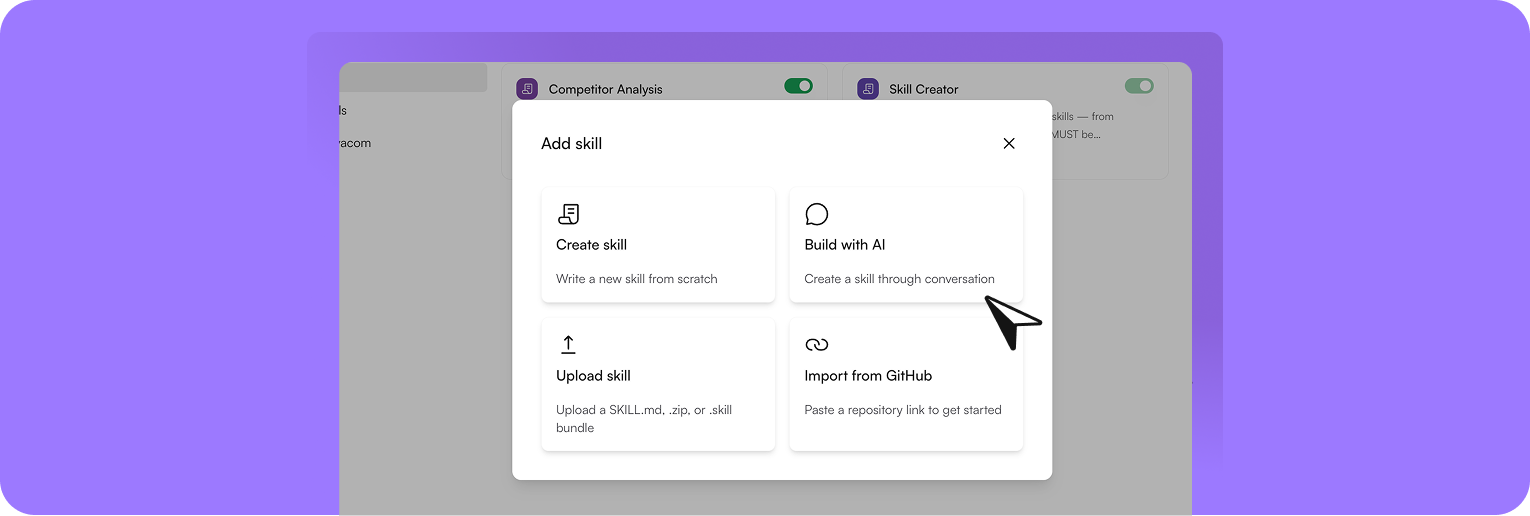Toggle the Competitor Analysis skill switch
The width and height of the screenshot is (1530, 516).
coord(798,86)
